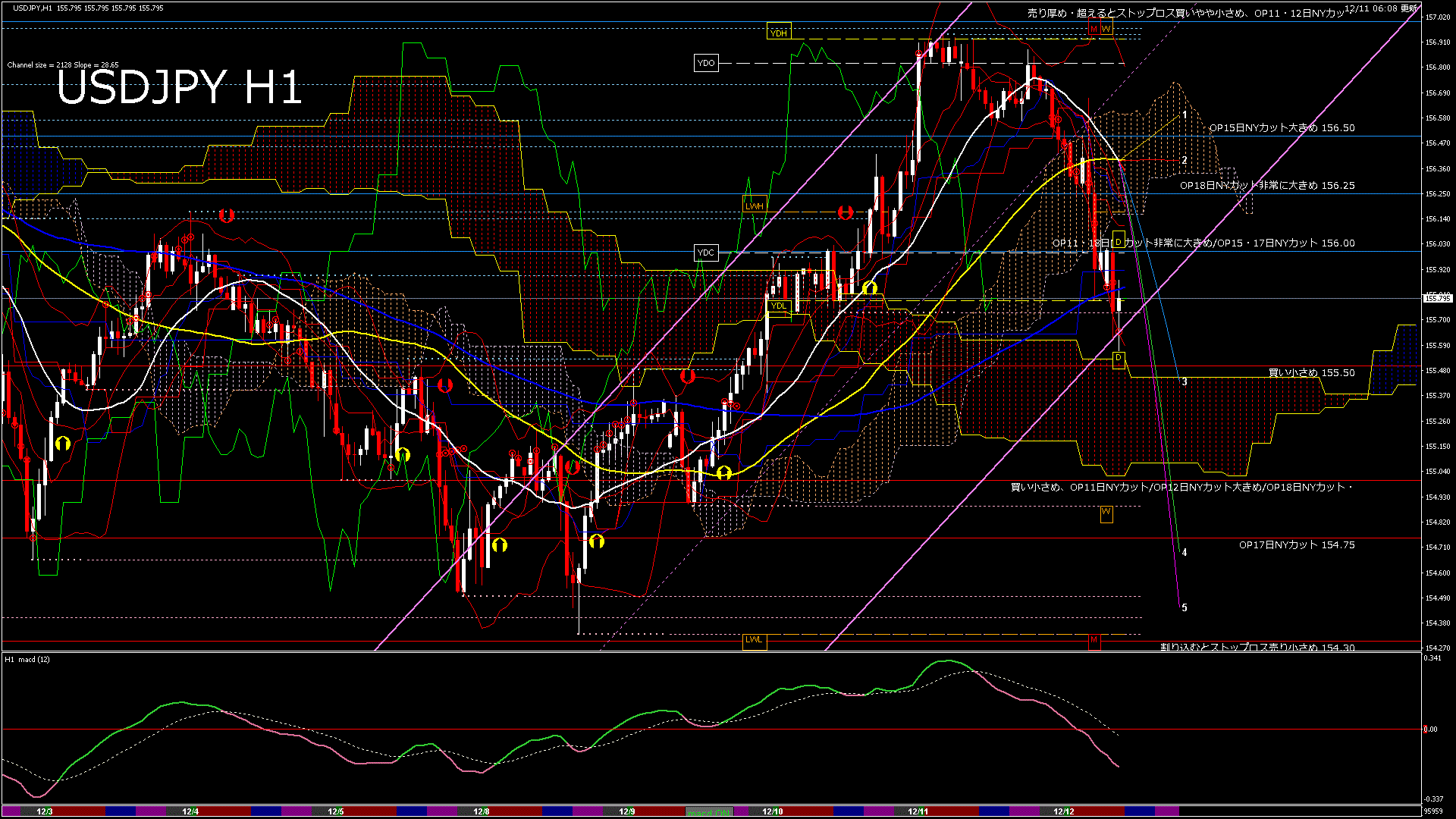Toggle the green 'macd ON' label
This screenshot has height=819, width=1456.
[x=709, y=812]
